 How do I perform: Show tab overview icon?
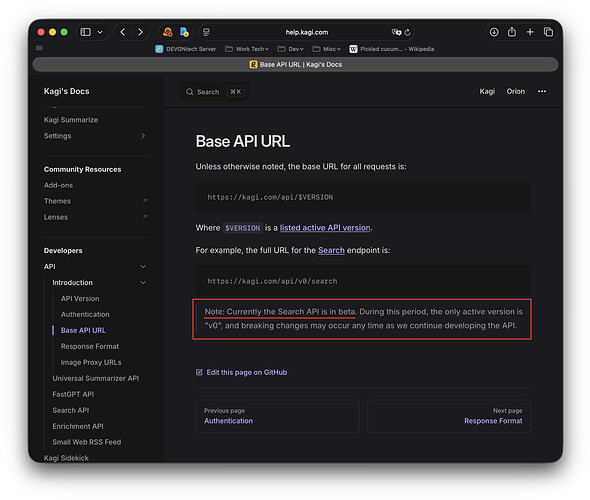tap(548, 32)
